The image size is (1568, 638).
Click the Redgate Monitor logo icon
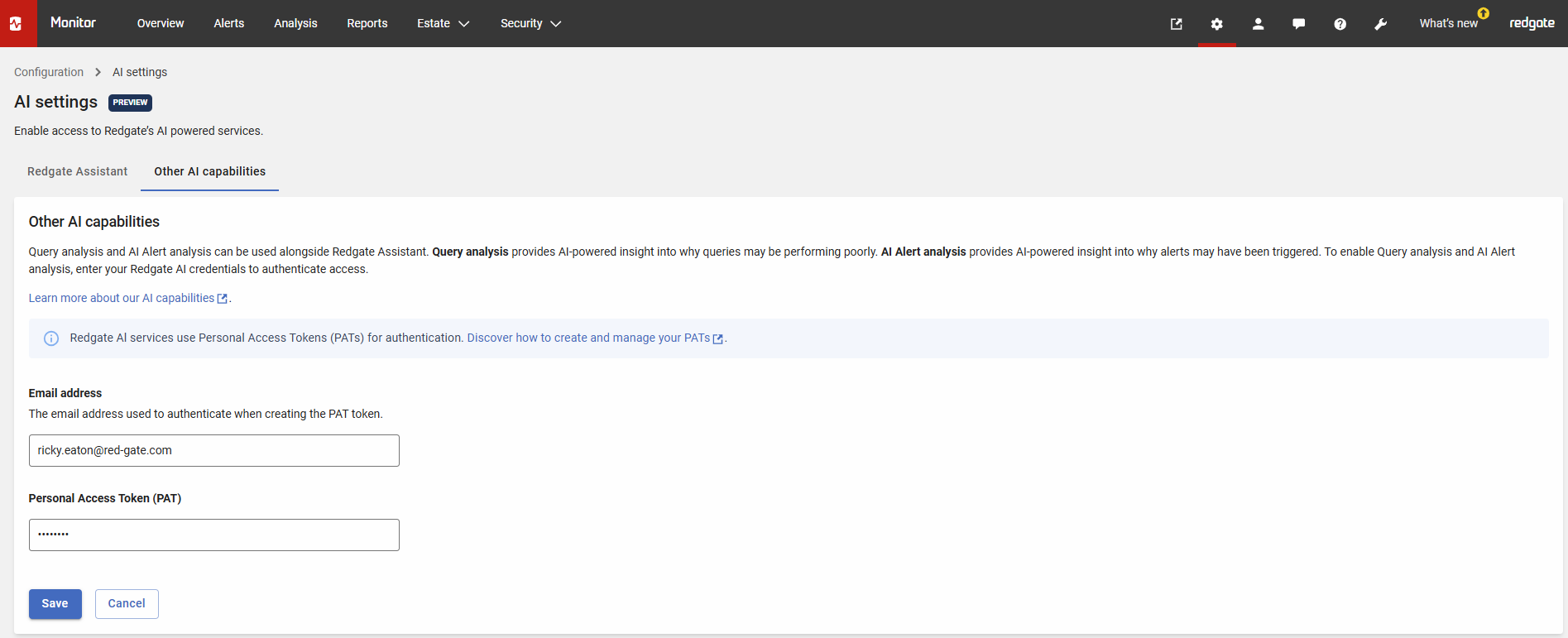pos(16,23)
